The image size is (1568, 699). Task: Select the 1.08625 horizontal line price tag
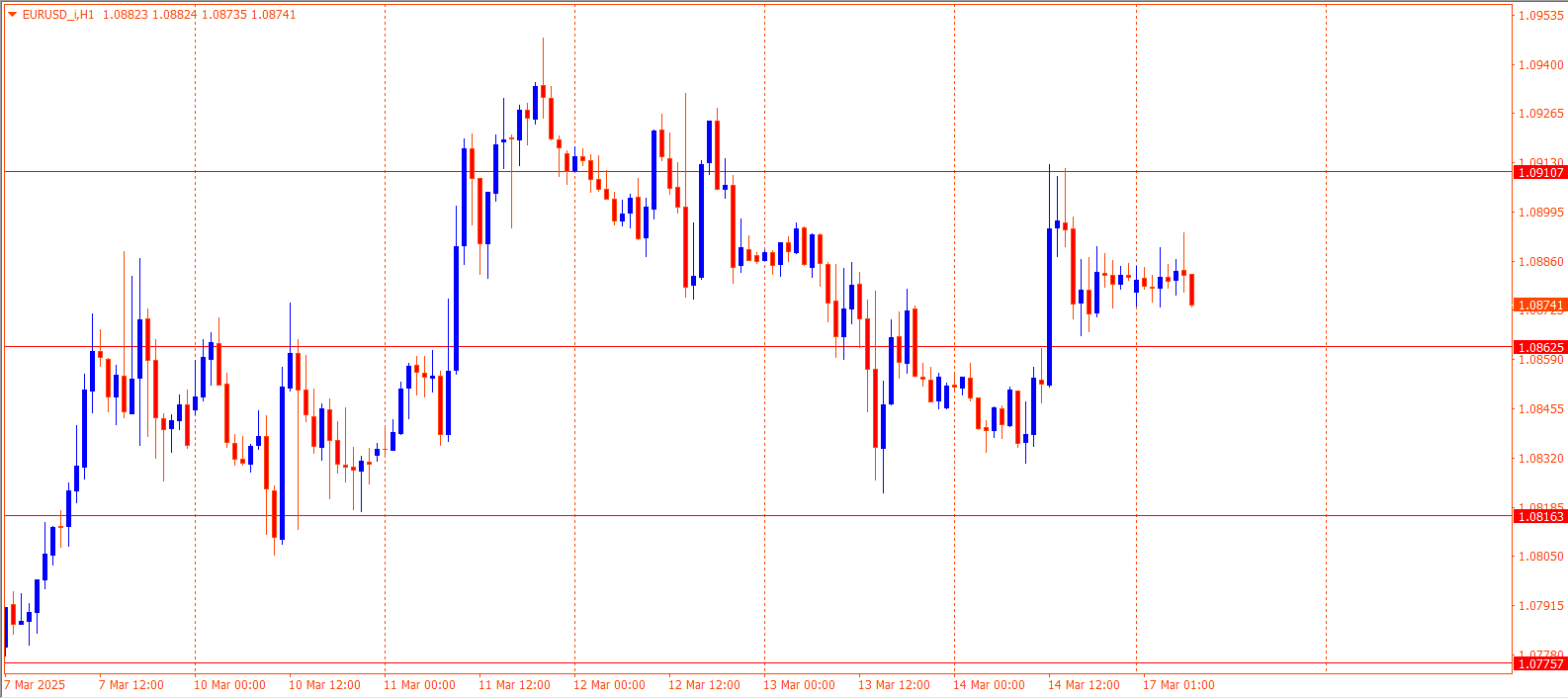(1540, 348)
